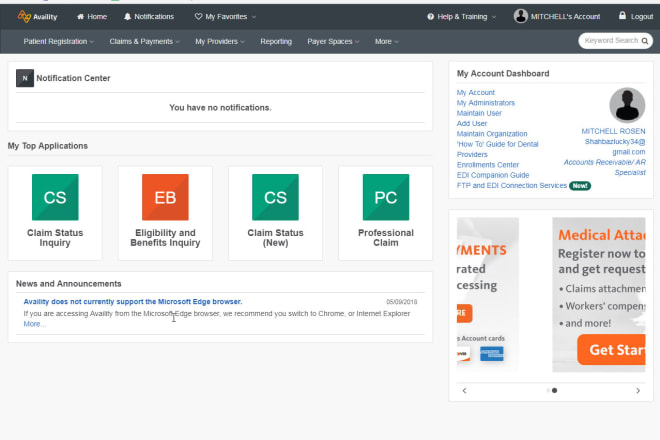Click the MITCHELL's Account avatar icon

521,16
